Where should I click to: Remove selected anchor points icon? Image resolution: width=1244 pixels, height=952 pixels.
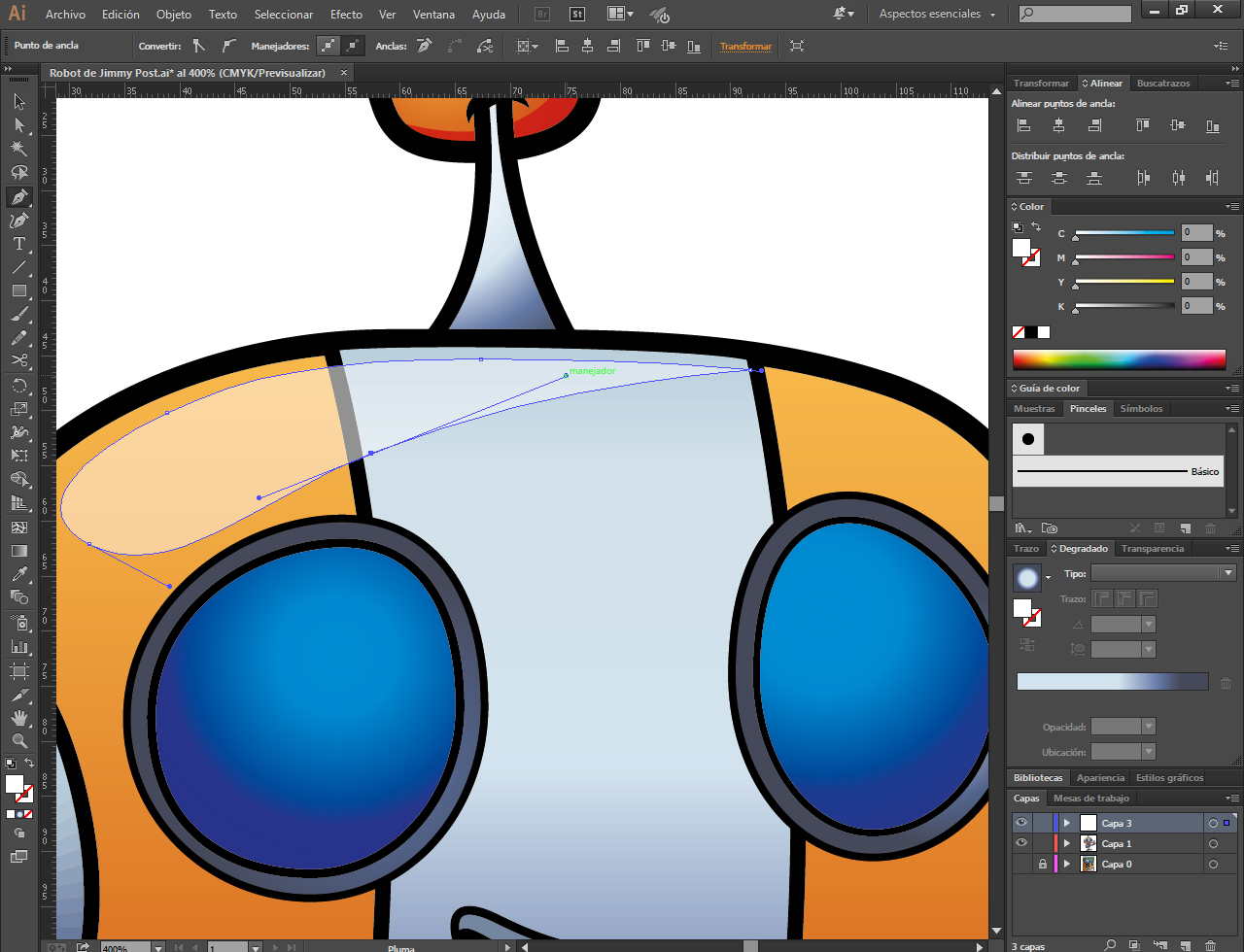424,46
